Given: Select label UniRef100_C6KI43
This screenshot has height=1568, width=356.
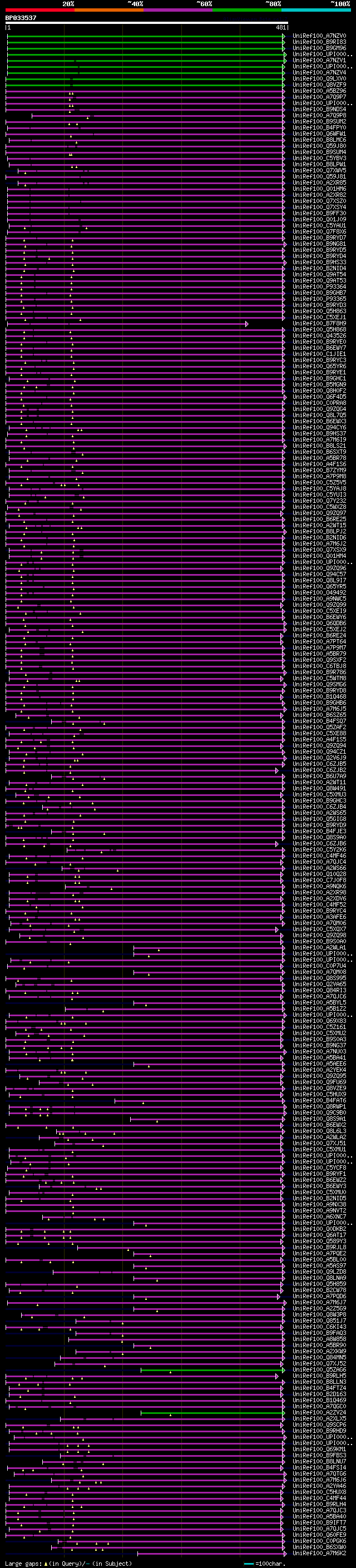Looking at the screenshot, I should tap(319, 1327).
